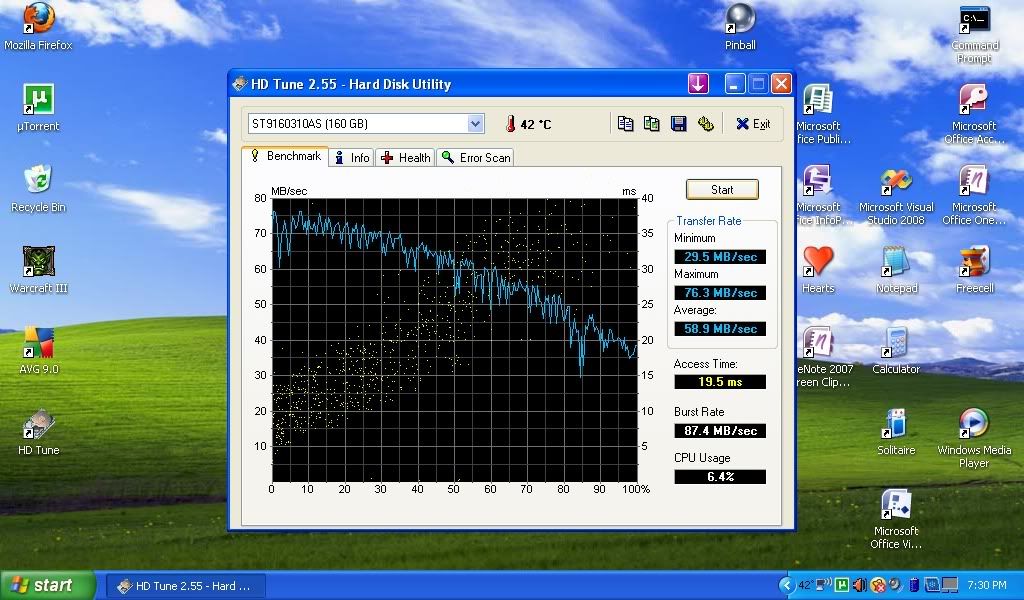
Task: Click the purple down-arrow title bar button
Action: point(698,84)
